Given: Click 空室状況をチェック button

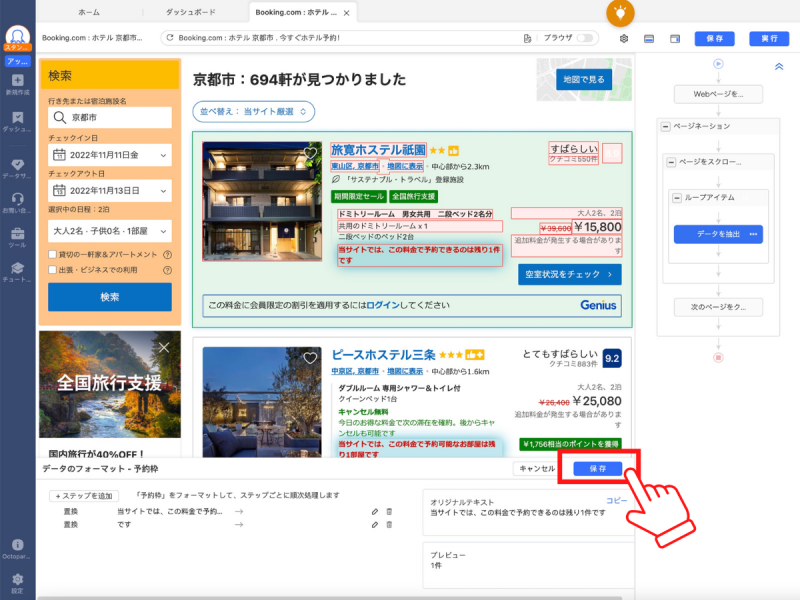Looking at the screenshot, I should (x=569, y=274).
